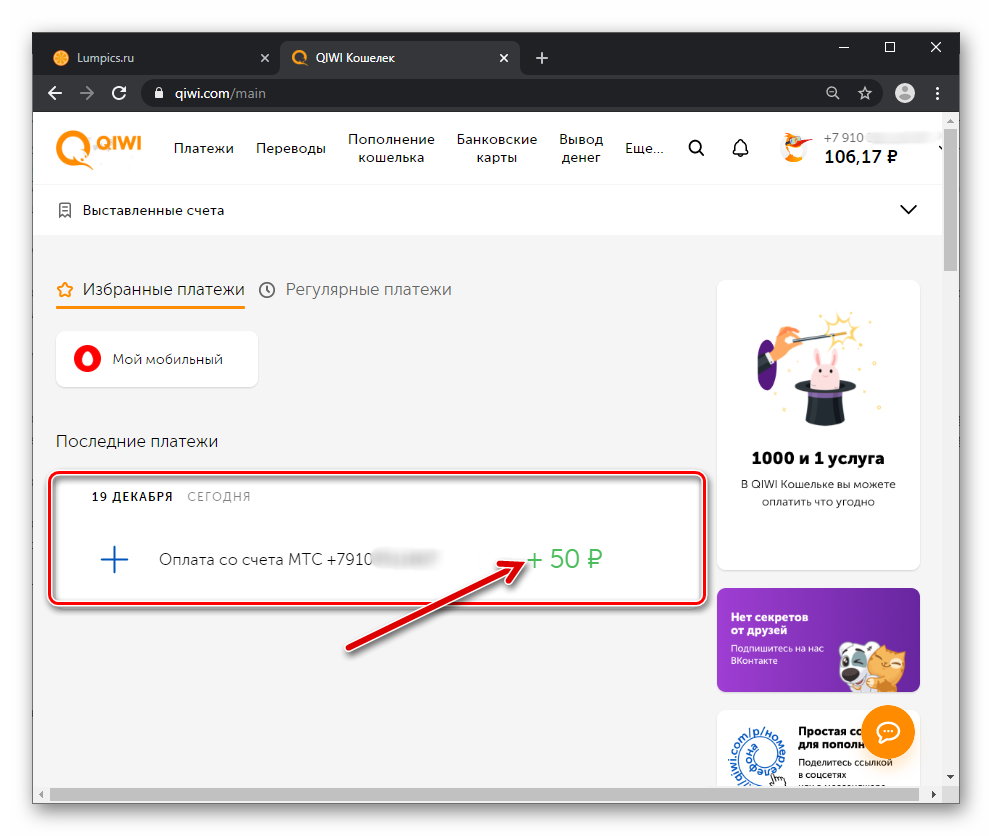This screenshot has width=992, height=836.
Task: Click the Выставленные счета label
Action: 153,210
